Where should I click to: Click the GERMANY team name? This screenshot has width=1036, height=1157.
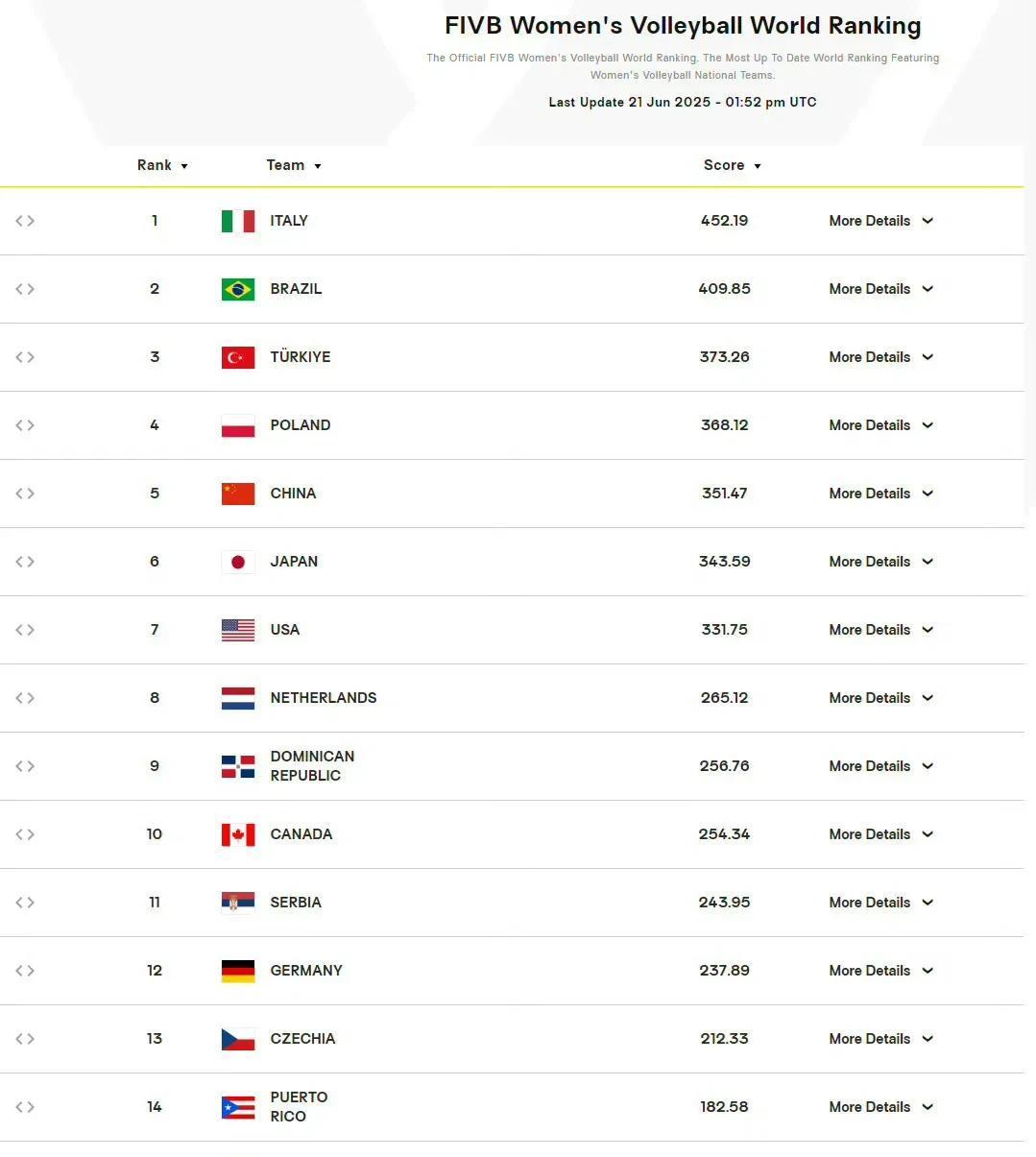click(x=306, y=971)
